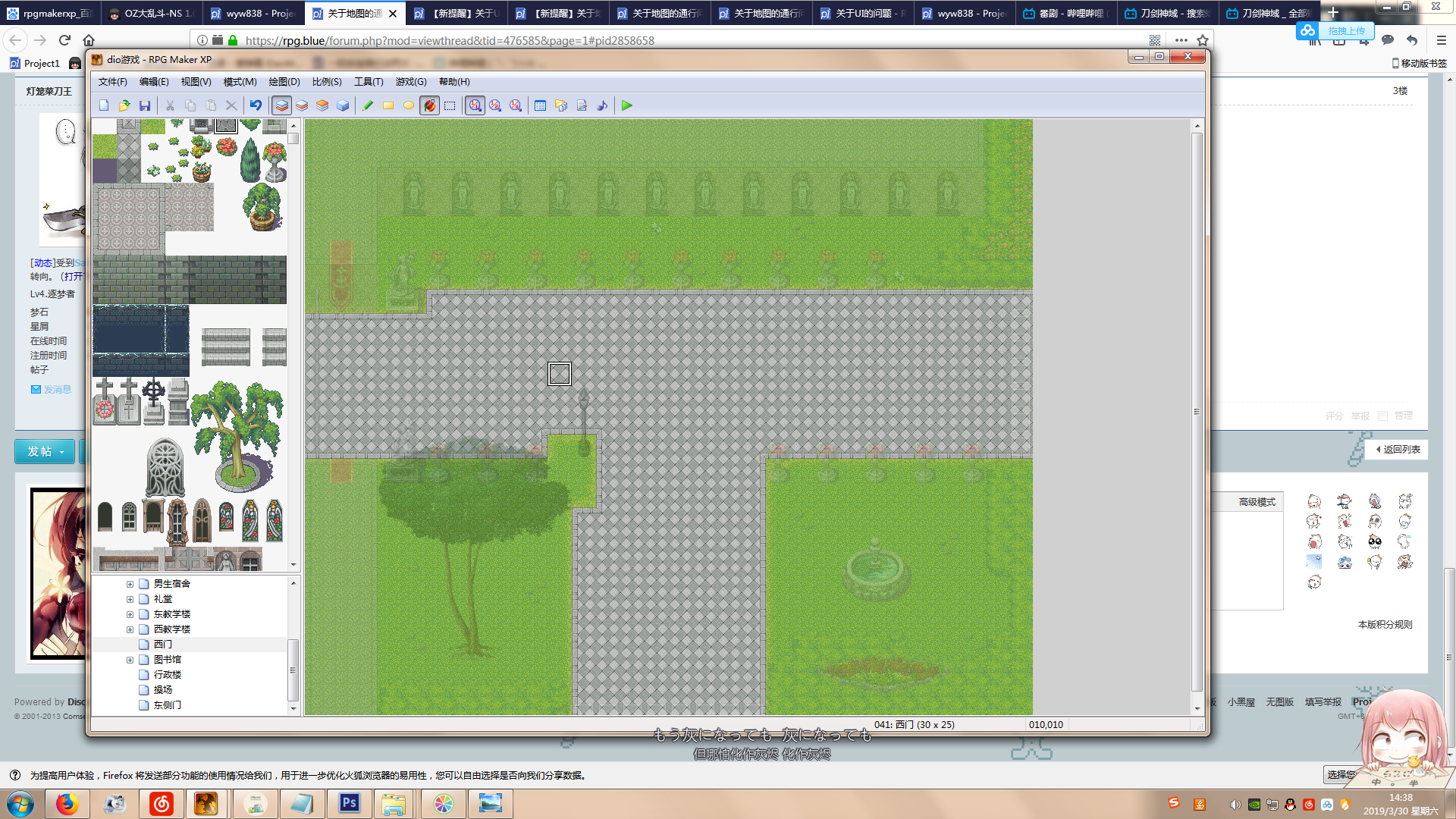Open Firefox from the Windows taskbar

point(67,803)
